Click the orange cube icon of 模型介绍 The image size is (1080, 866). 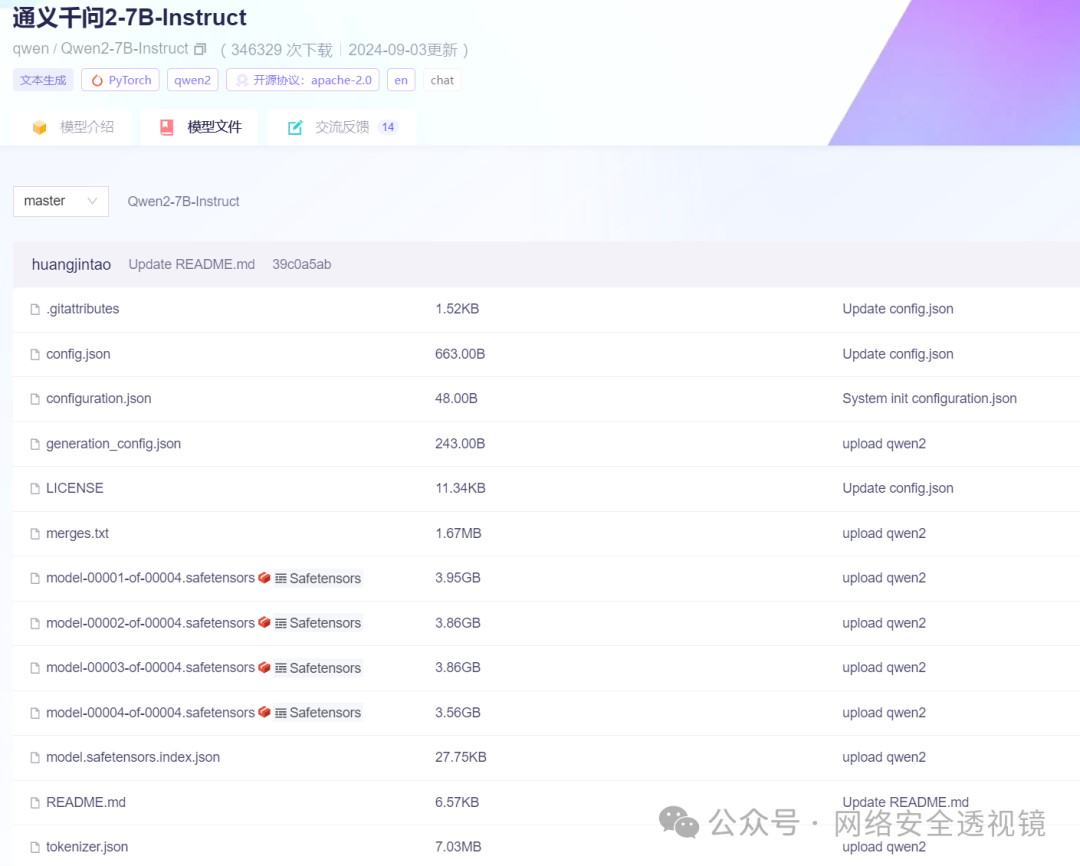(39, 127)
